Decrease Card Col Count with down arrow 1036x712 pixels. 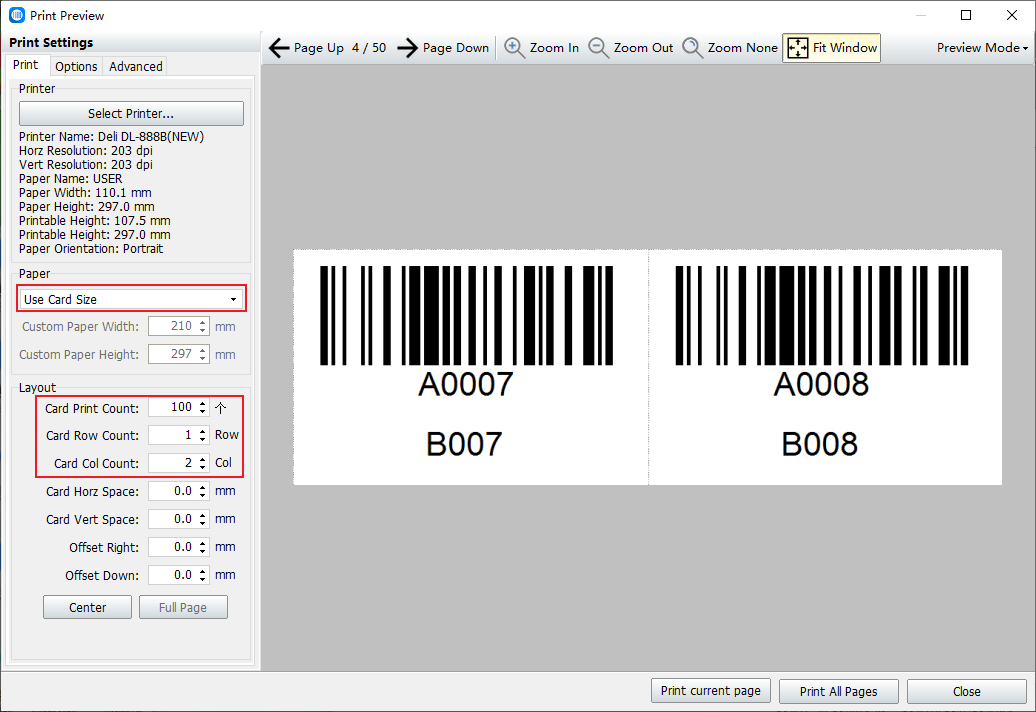click(203, 468)
